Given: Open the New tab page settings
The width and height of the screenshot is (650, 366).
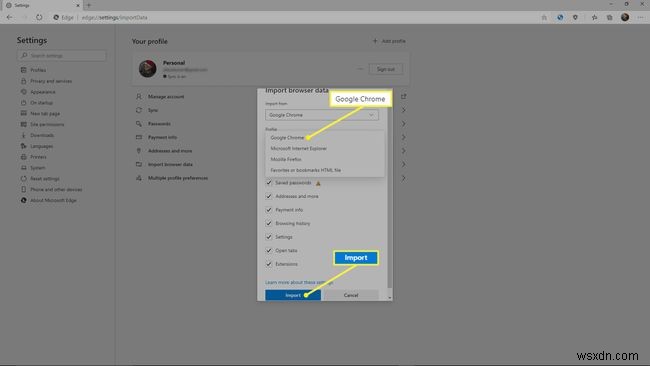Looking at the screenshot, I should [x=45, y=114].
